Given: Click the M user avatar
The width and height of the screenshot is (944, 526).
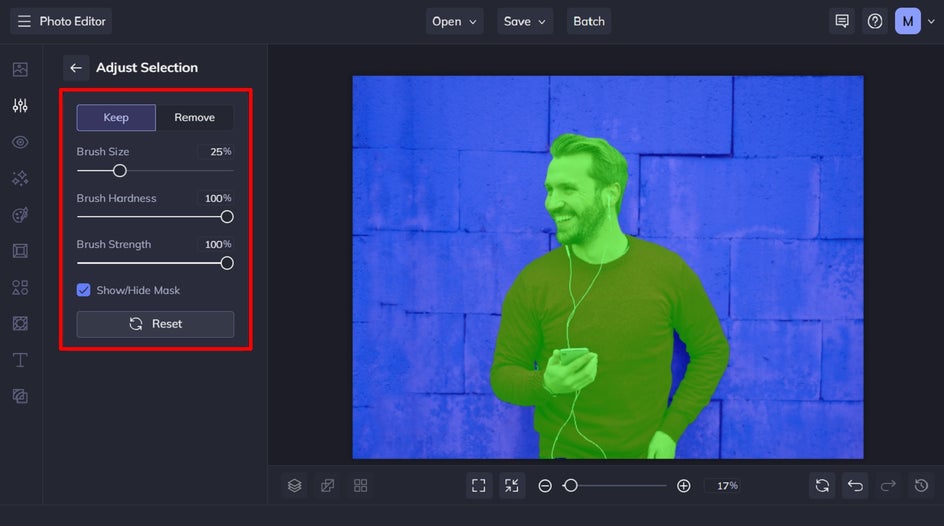Looking at the screenshot, I should coord(907,22).
